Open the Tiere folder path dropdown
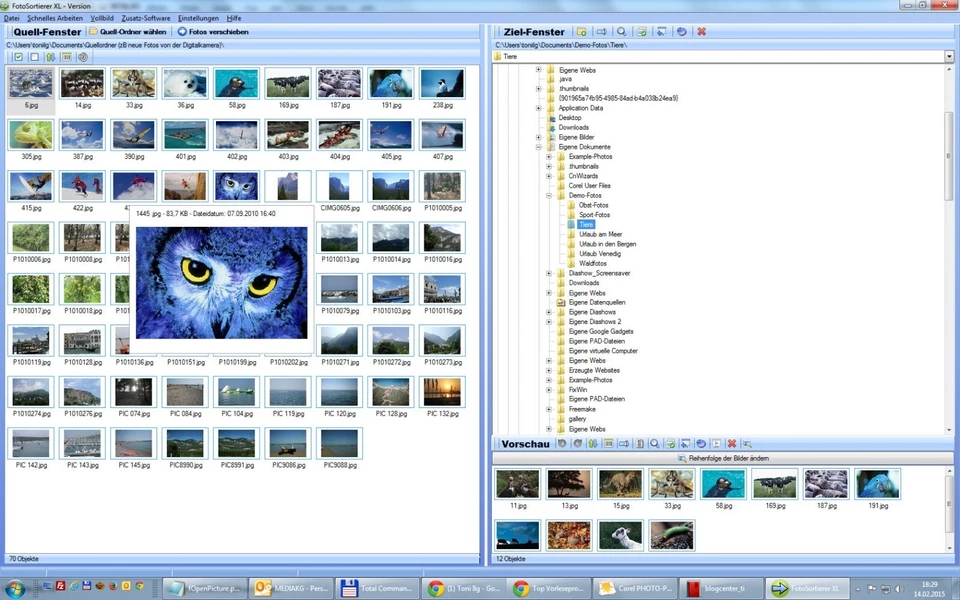This screenshot has width=960, height=600. pos(947,56)
